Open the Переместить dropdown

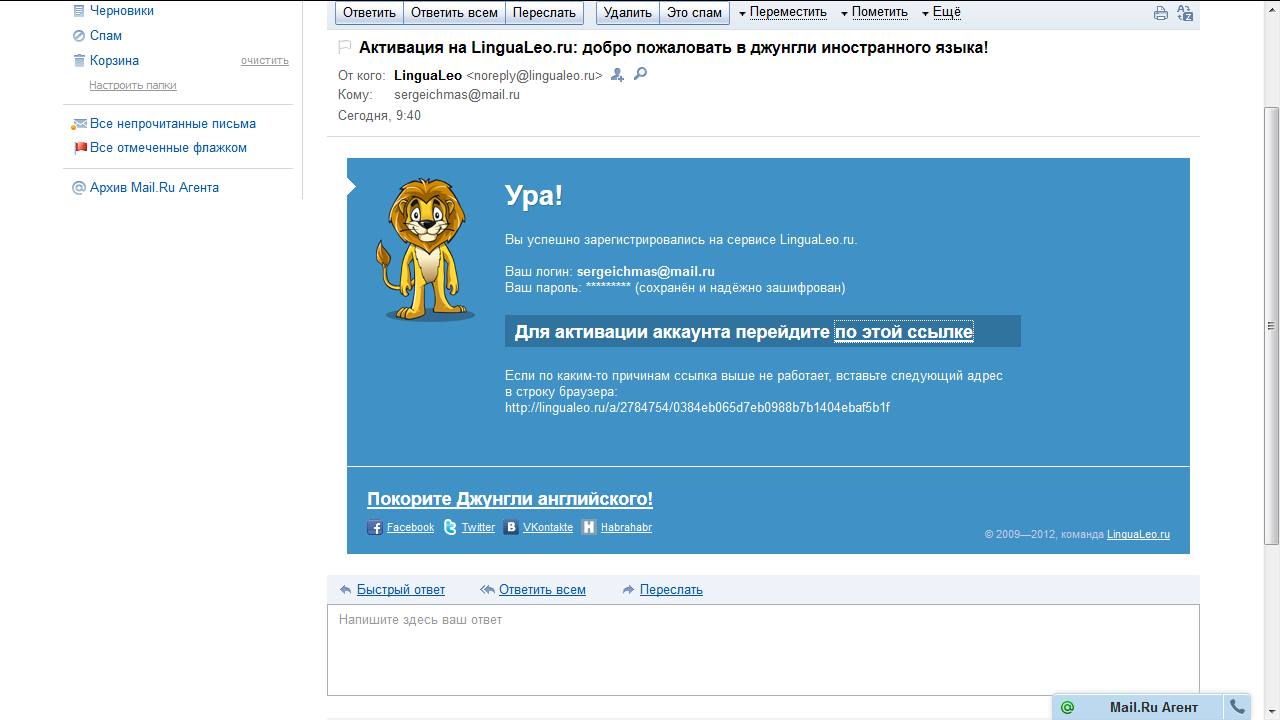tap(783, 12)
